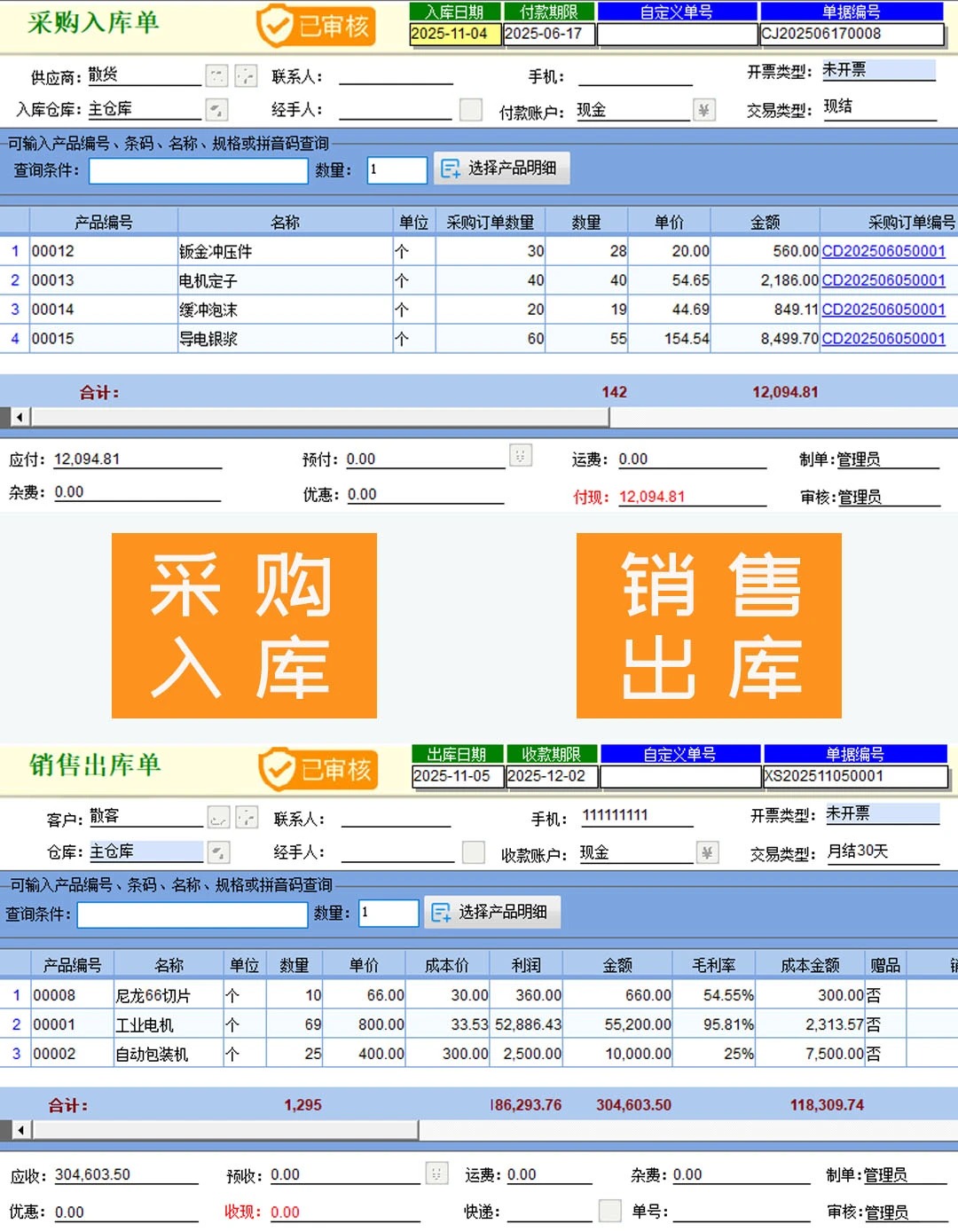Click the 金额 column header in purchase table
The image size is (958, 1232).
pos(765,222)
